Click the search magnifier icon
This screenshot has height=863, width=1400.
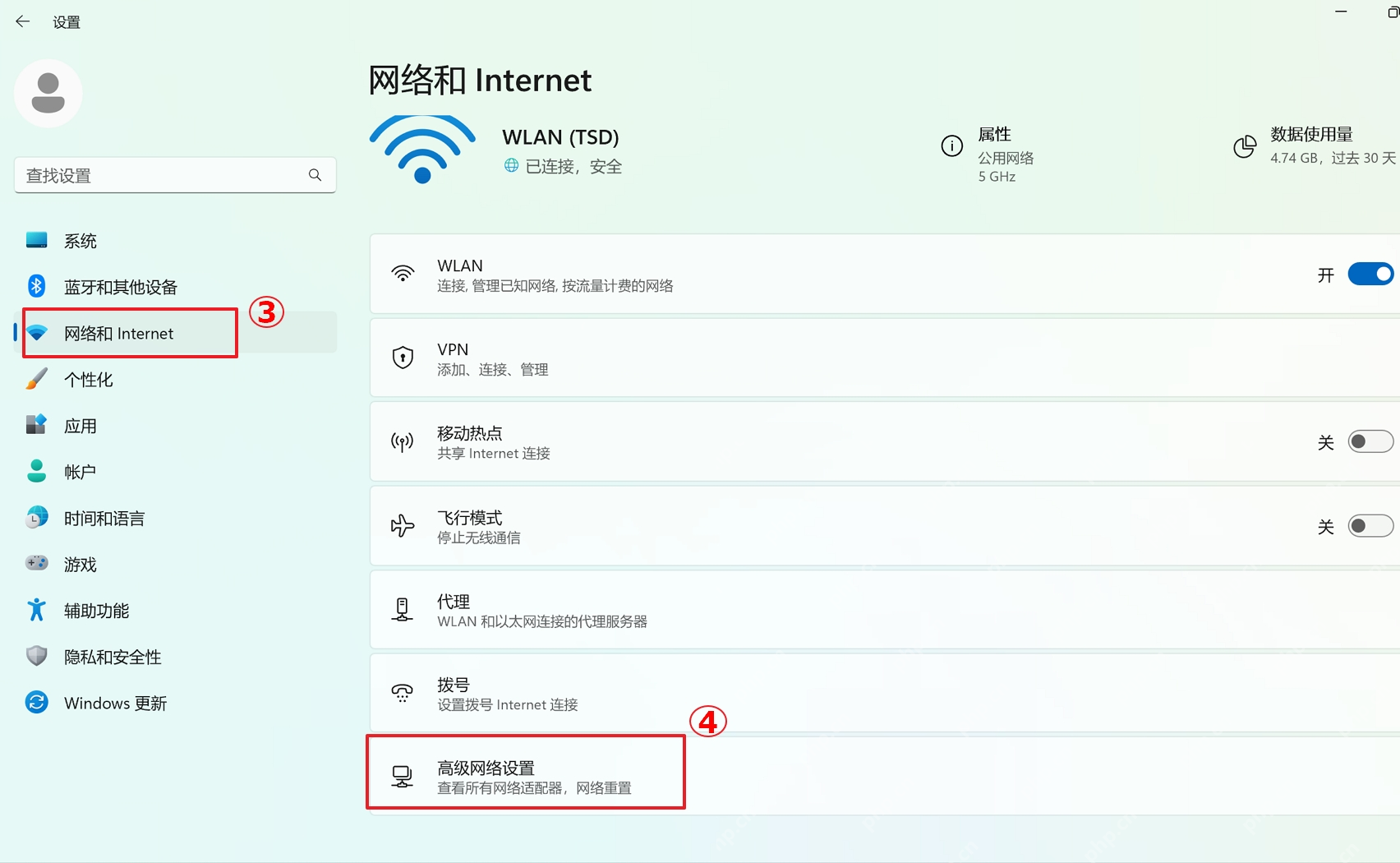click(315, 175)
